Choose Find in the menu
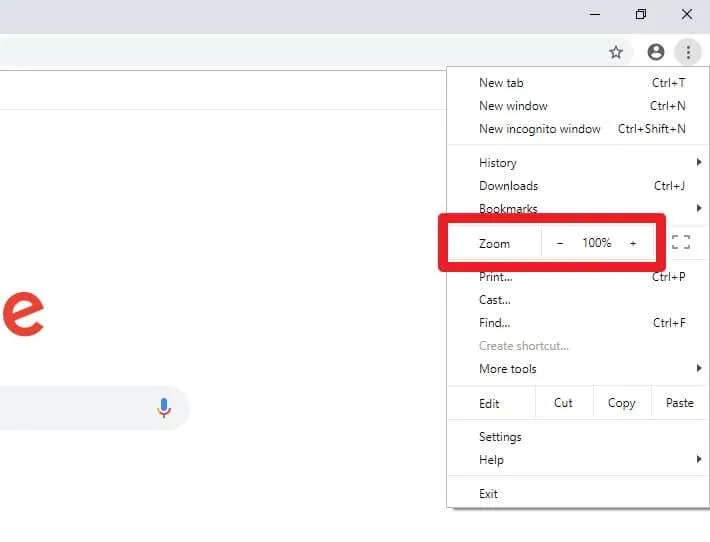This screenshot has width=710, height=542. [578, 323]
